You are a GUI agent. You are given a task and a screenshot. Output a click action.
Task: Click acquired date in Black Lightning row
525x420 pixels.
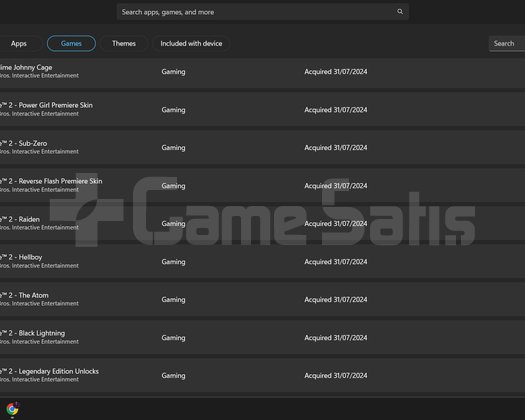click(336, 338)
